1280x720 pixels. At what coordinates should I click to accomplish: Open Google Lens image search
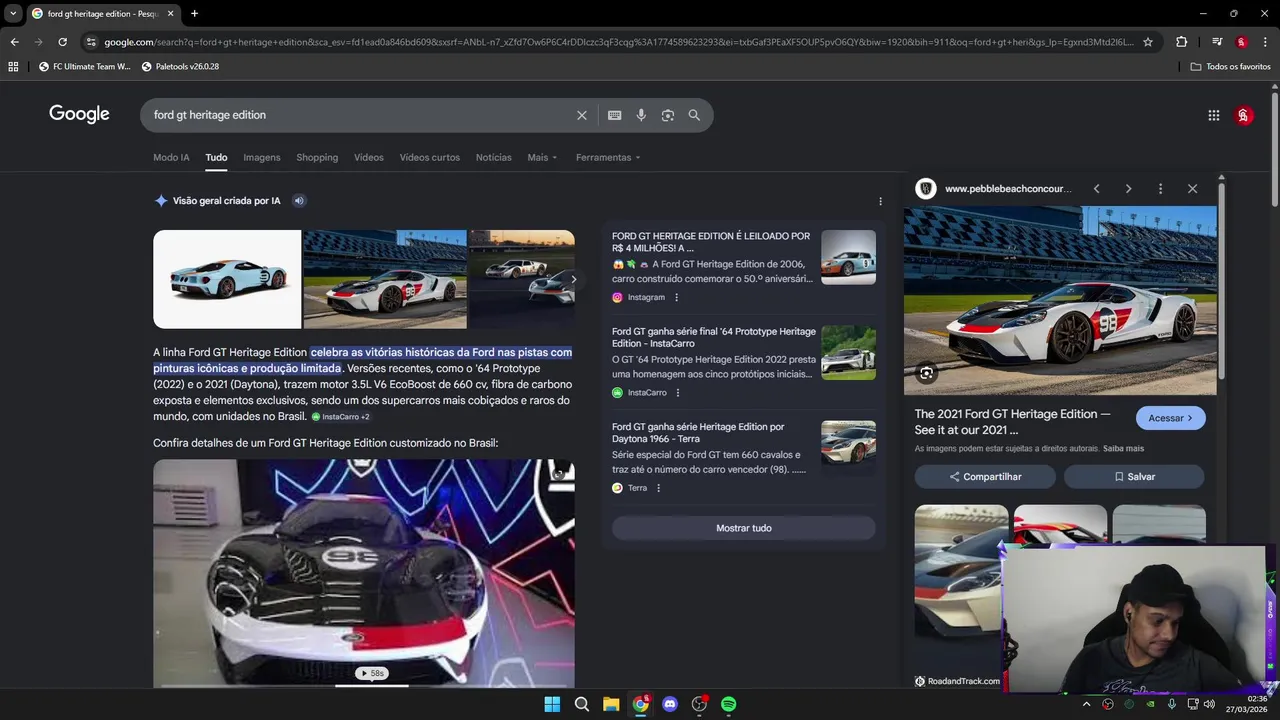[x=667, y=115]
